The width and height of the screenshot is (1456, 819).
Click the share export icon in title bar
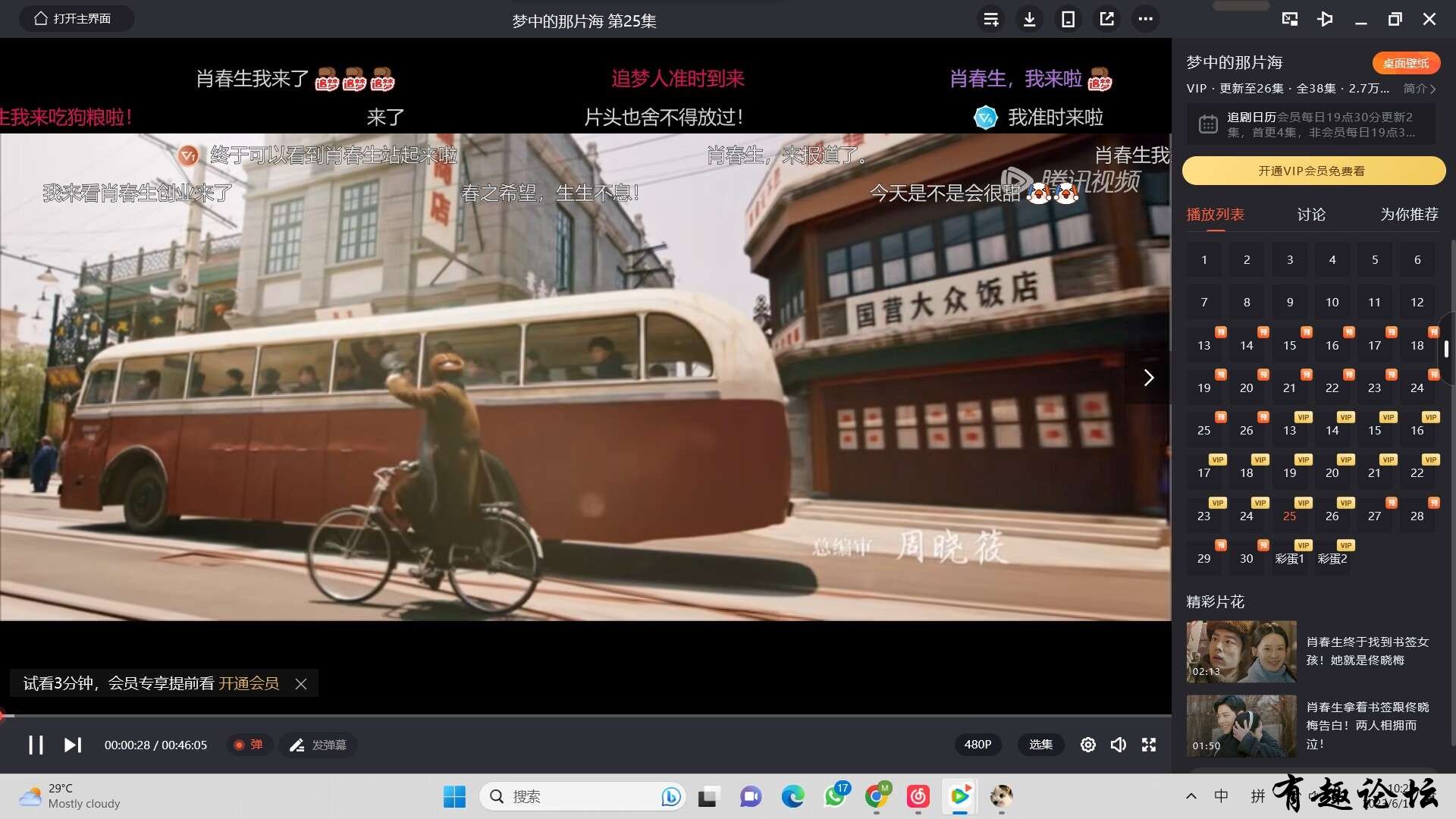1106,20
